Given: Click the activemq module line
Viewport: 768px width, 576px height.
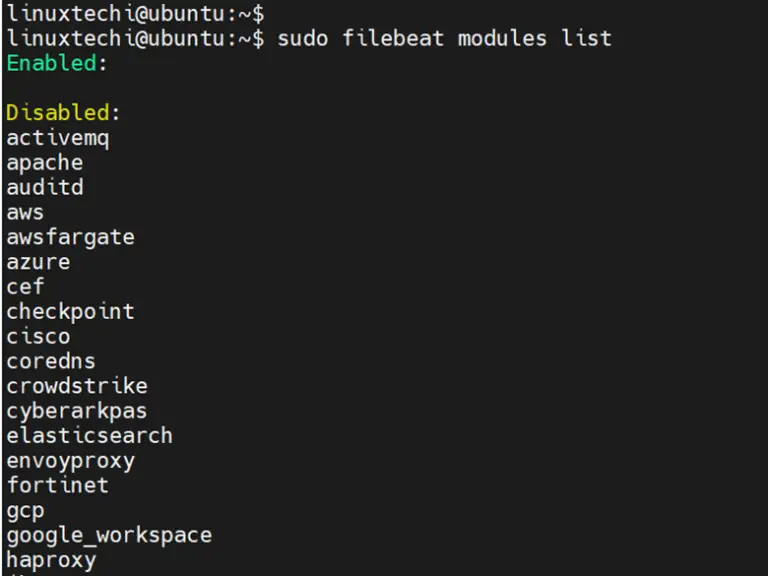Looking at the screenshot, I should tap(58, 139).
